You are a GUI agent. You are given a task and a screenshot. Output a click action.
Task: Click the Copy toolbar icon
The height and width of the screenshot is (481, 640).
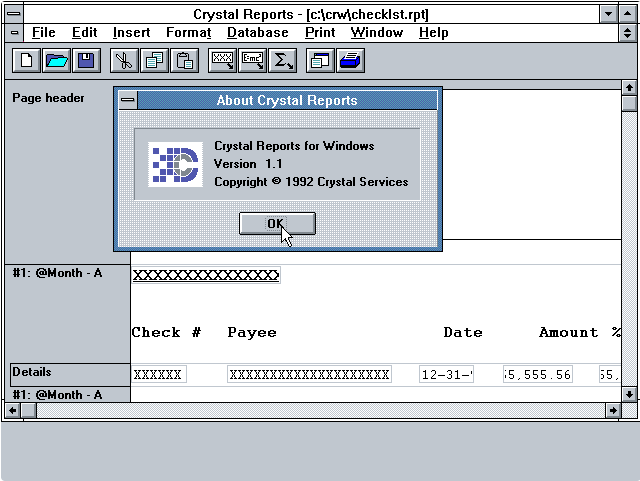[x=154, y=61]
